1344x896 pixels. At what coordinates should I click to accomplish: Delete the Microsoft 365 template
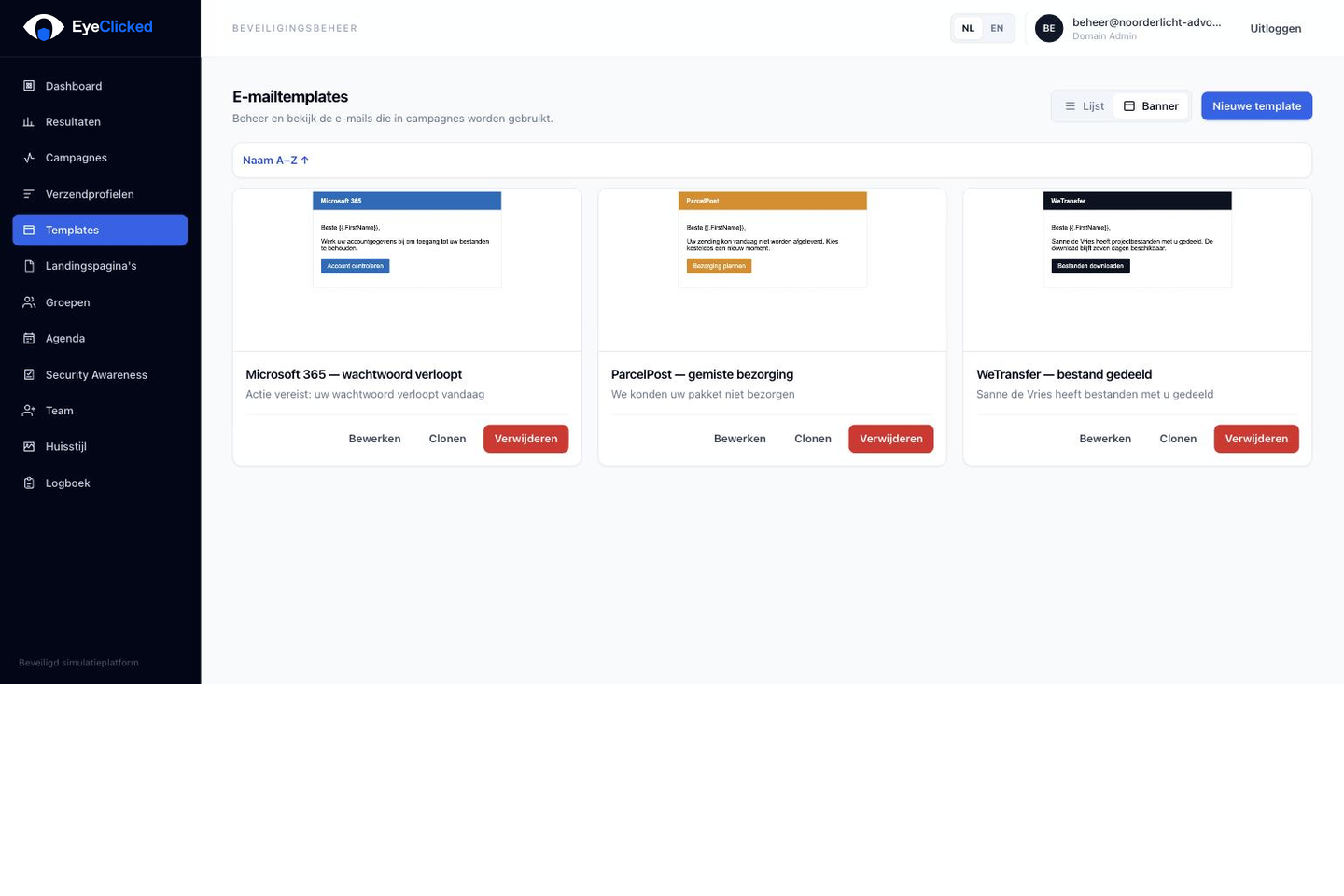coord(525,439)
